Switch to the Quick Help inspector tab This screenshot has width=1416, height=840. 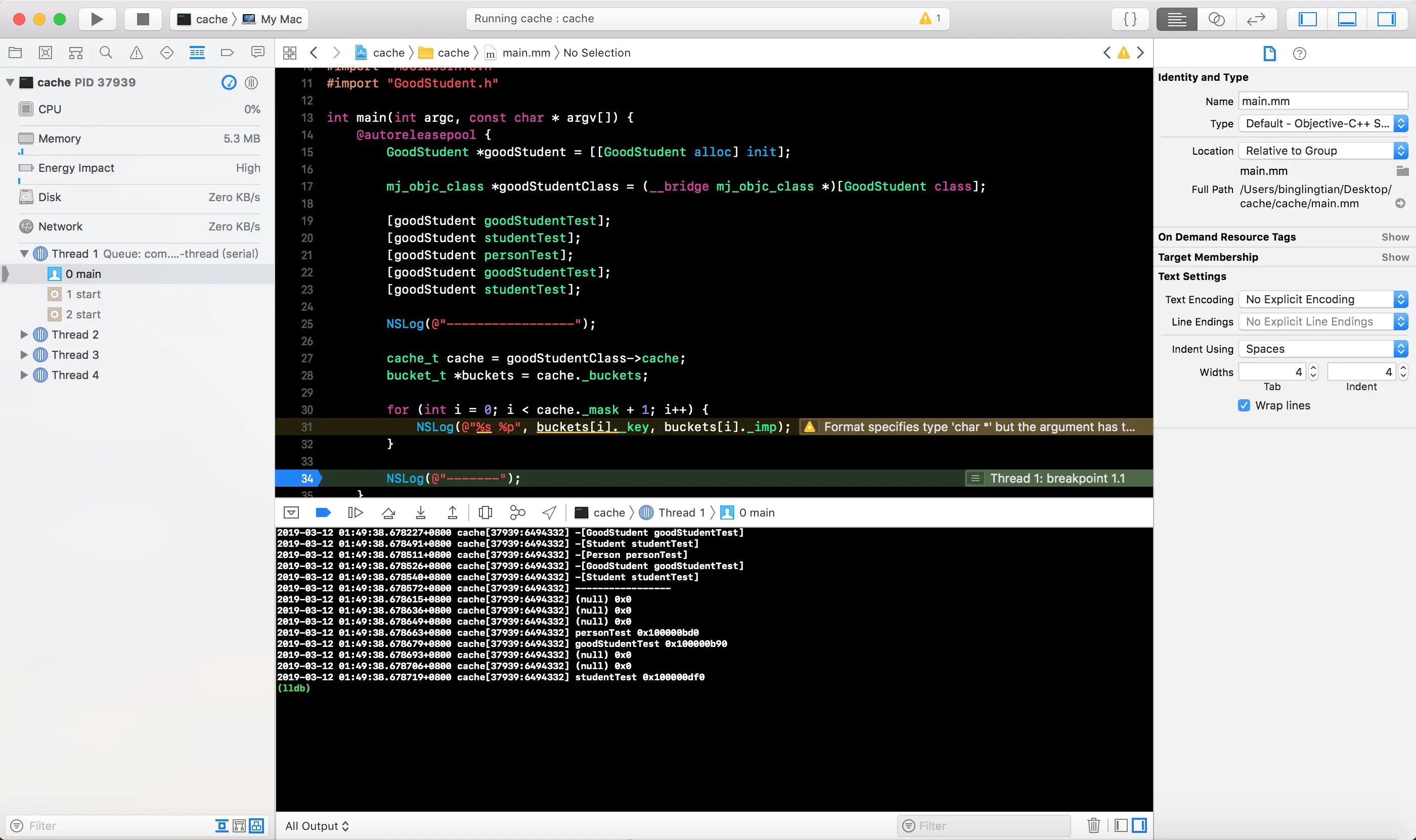(1299, 54)
